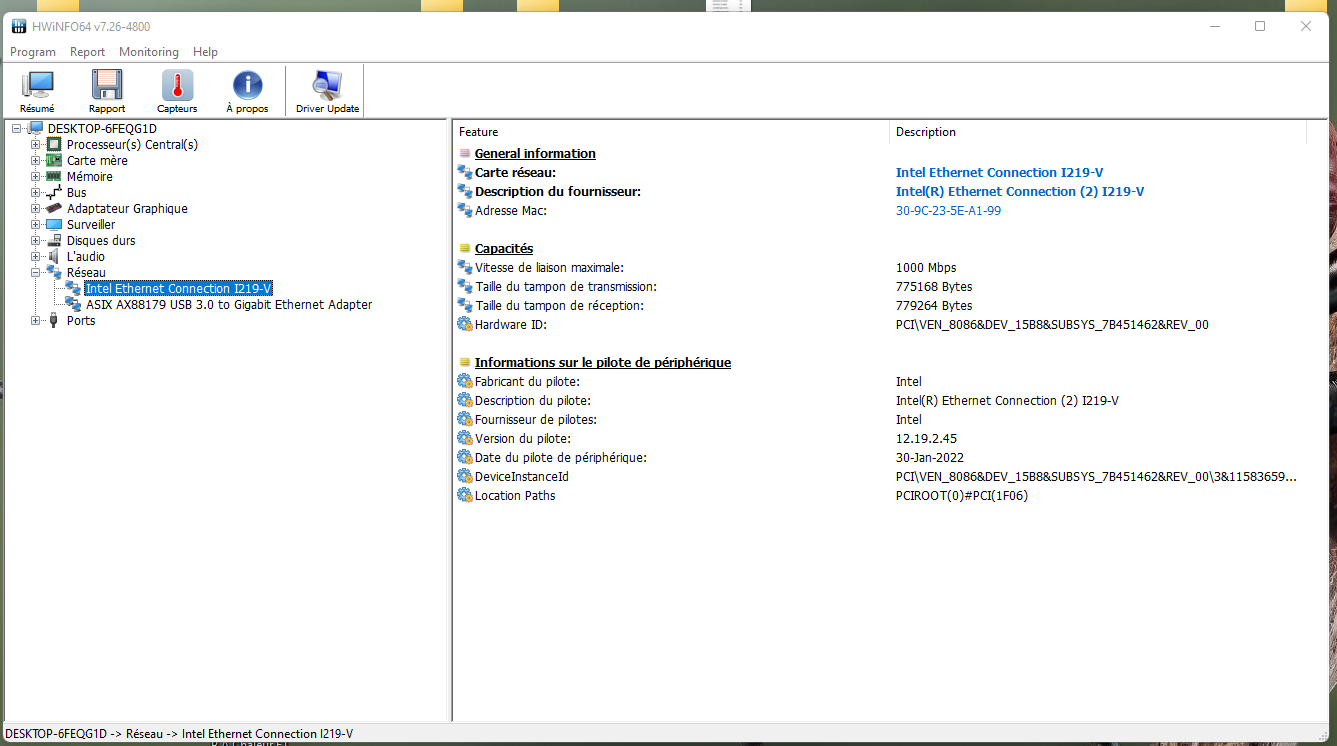Click General information section header

point(535,153)
